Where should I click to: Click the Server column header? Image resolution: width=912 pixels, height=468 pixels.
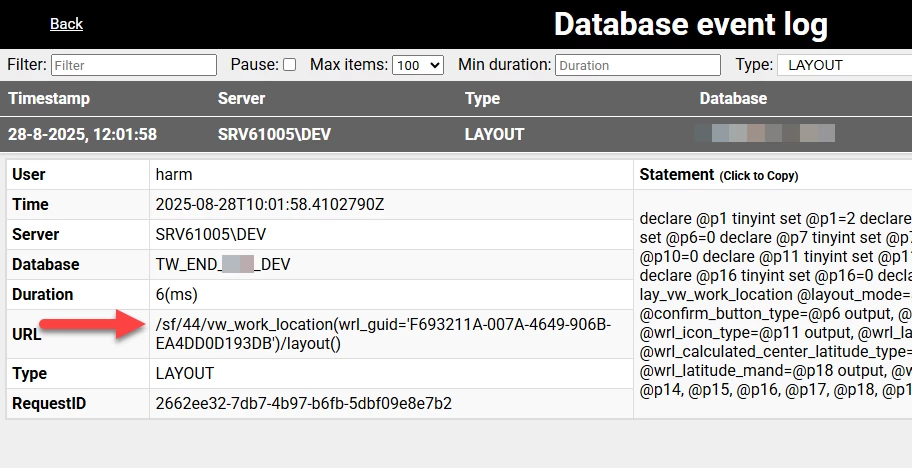(241, 99)
